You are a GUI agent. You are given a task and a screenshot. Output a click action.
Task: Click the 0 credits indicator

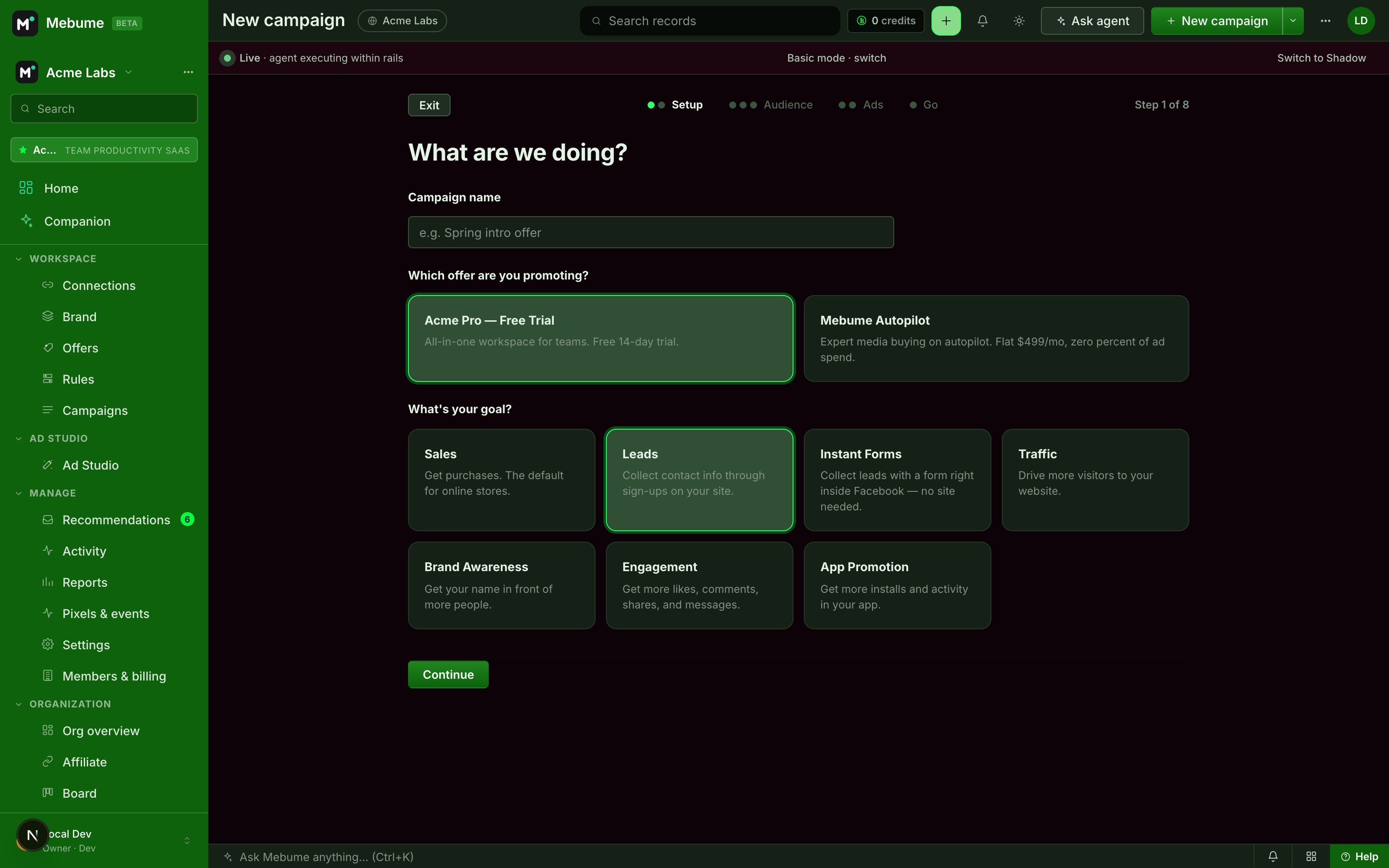point(885,21)
